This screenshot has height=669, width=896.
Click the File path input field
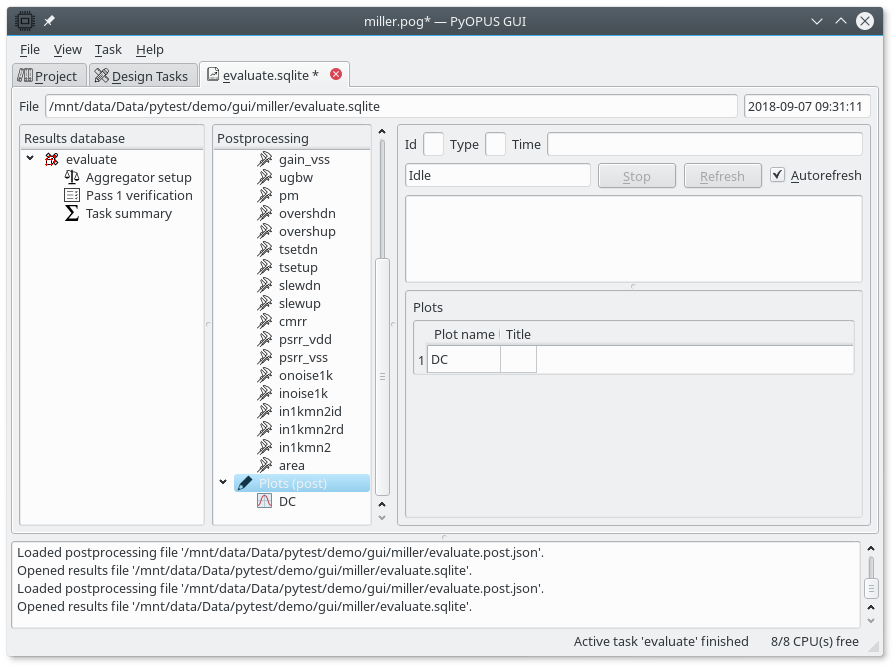[390, 106]
